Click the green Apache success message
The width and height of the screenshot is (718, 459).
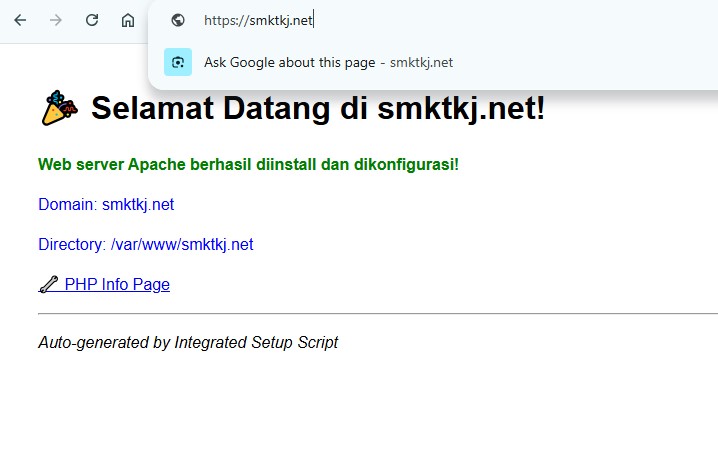tap(248, 164)
